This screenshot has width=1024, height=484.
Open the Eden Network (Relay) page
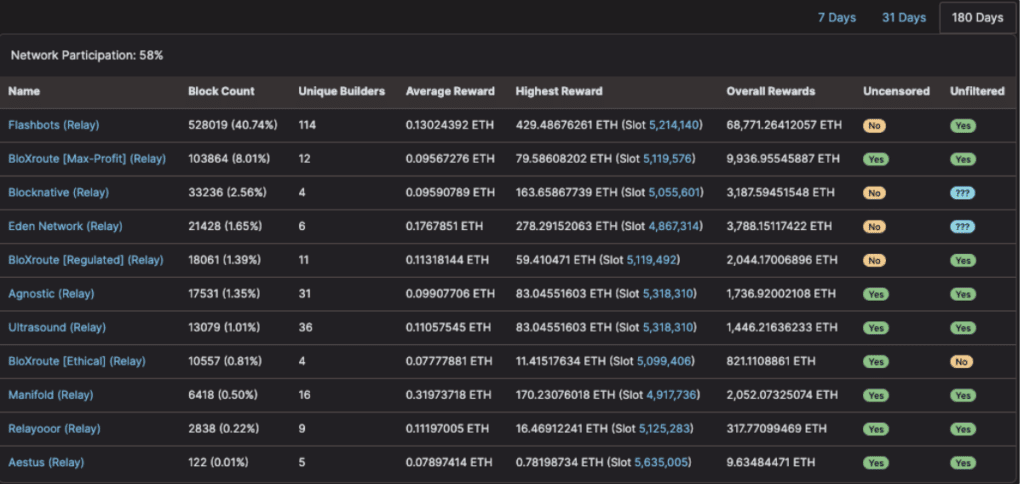66,227
